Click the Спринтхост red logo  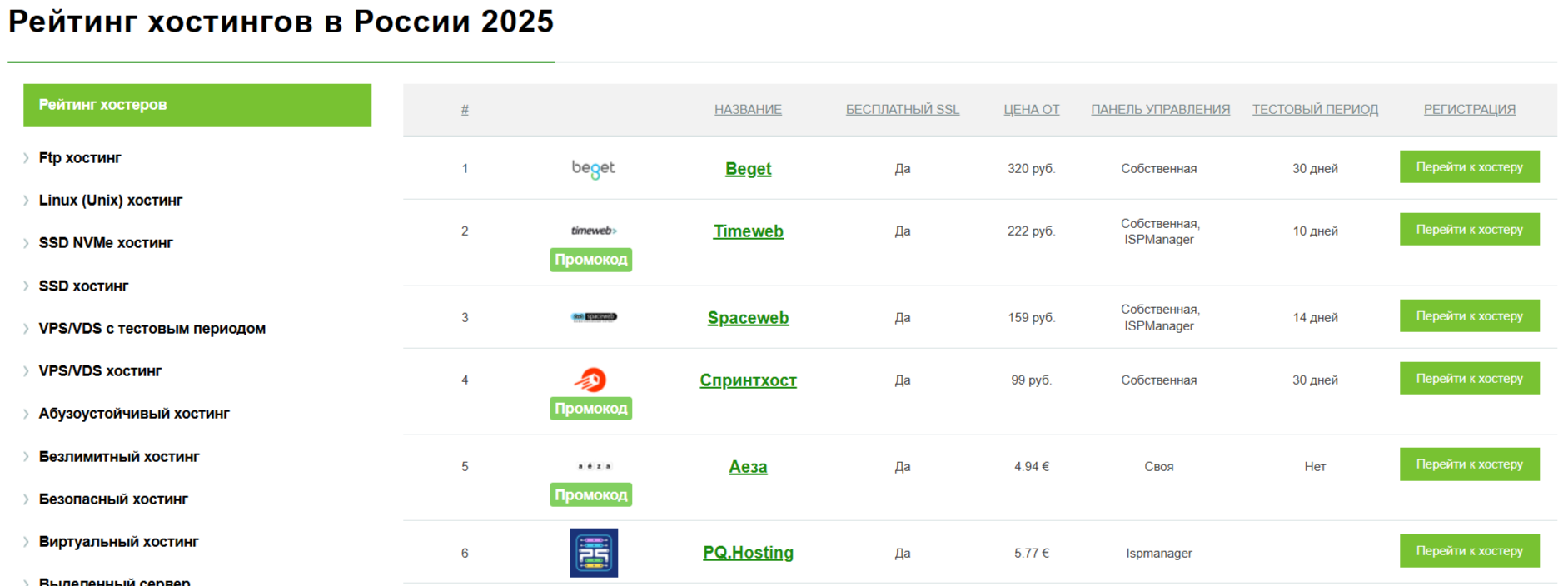(x=591, y=380)
